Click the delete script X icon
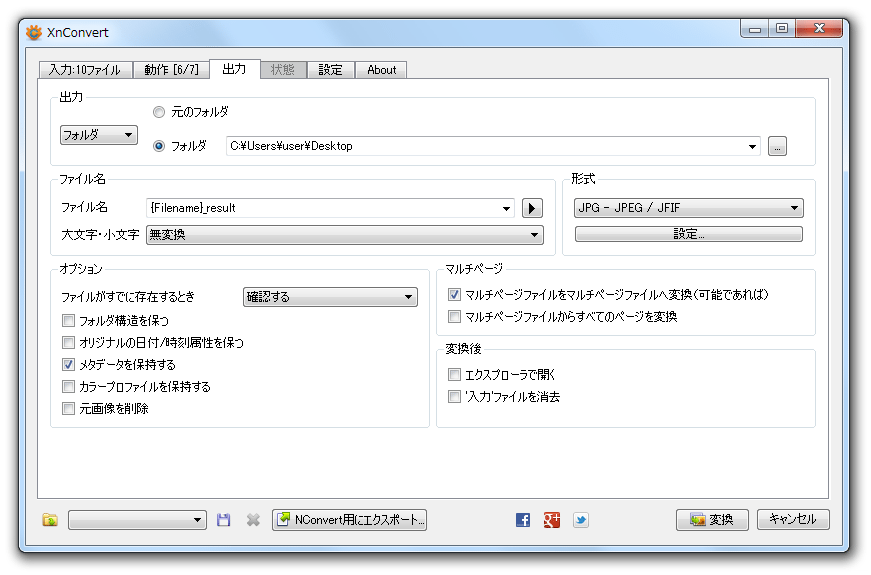Image resolution: width=871 pixels, height=575 pixels. [x=253, y=520]
